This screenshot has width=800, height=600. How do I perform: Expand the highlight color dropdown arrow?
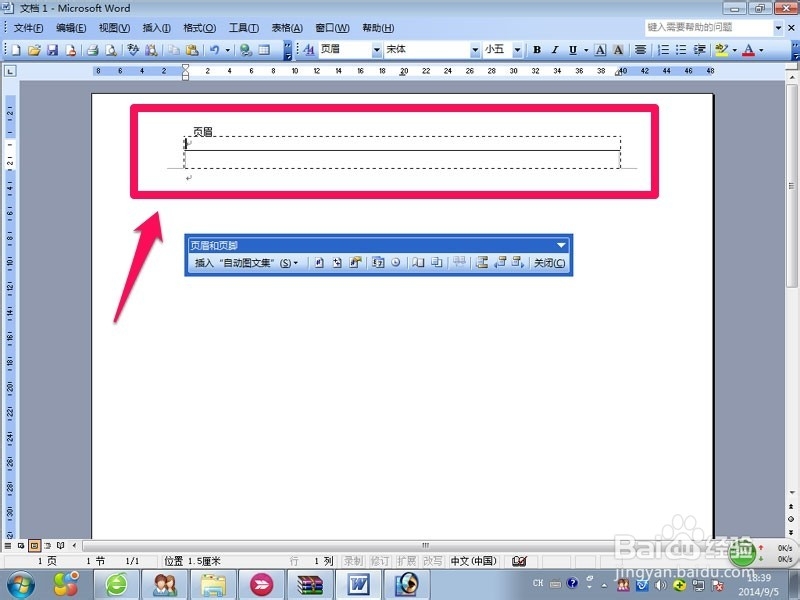(735, 50)
